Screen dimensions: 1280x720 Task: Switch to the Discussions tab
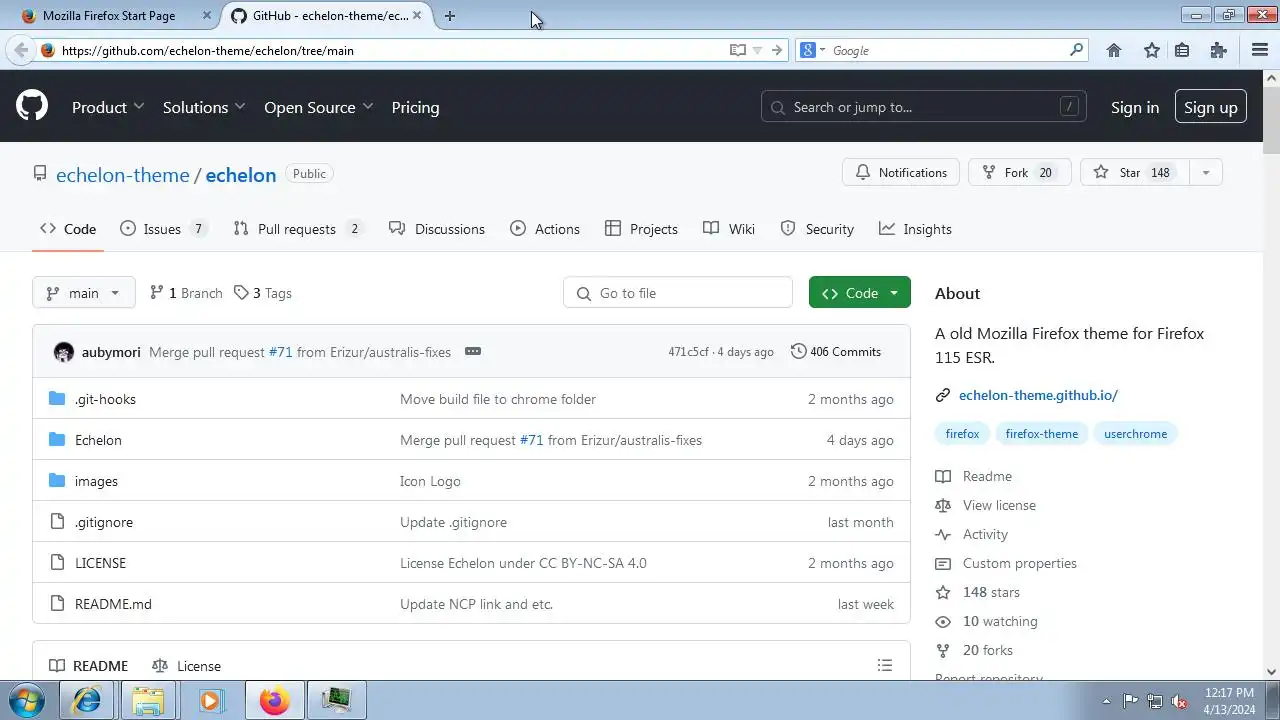pos(437,229)
